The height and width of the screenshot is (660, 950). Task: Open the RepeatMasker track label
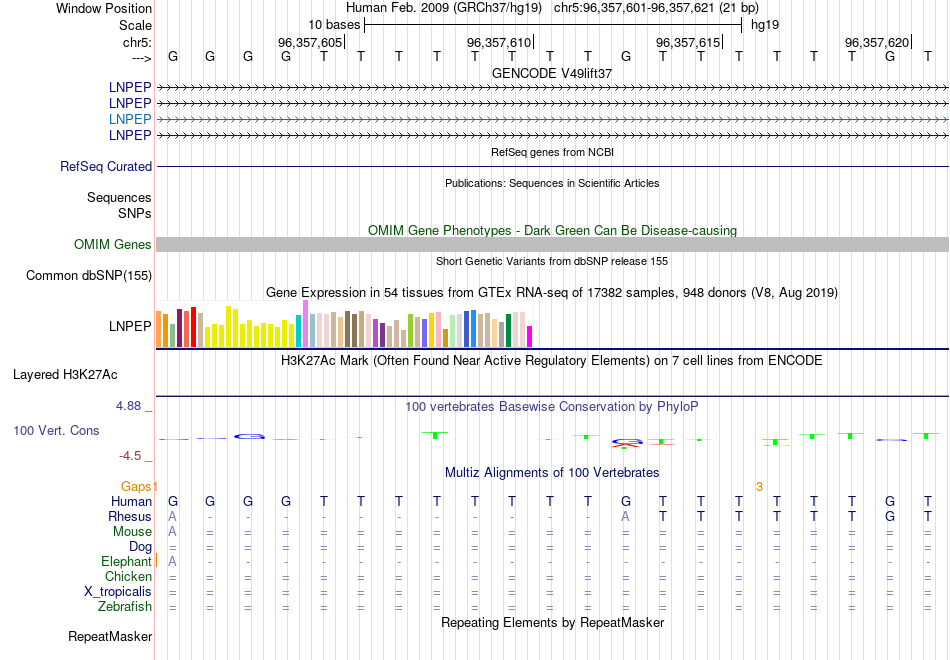[x=110, y=636]
